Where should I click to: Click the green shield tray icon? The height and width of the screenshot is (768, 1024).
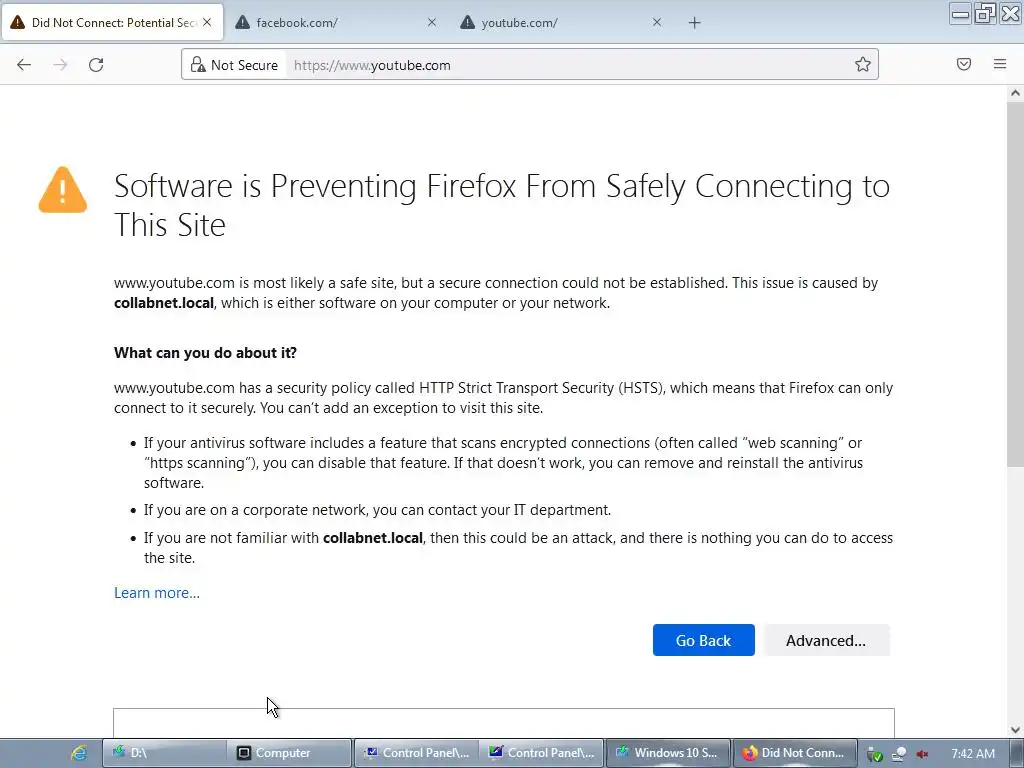point(875,754)
